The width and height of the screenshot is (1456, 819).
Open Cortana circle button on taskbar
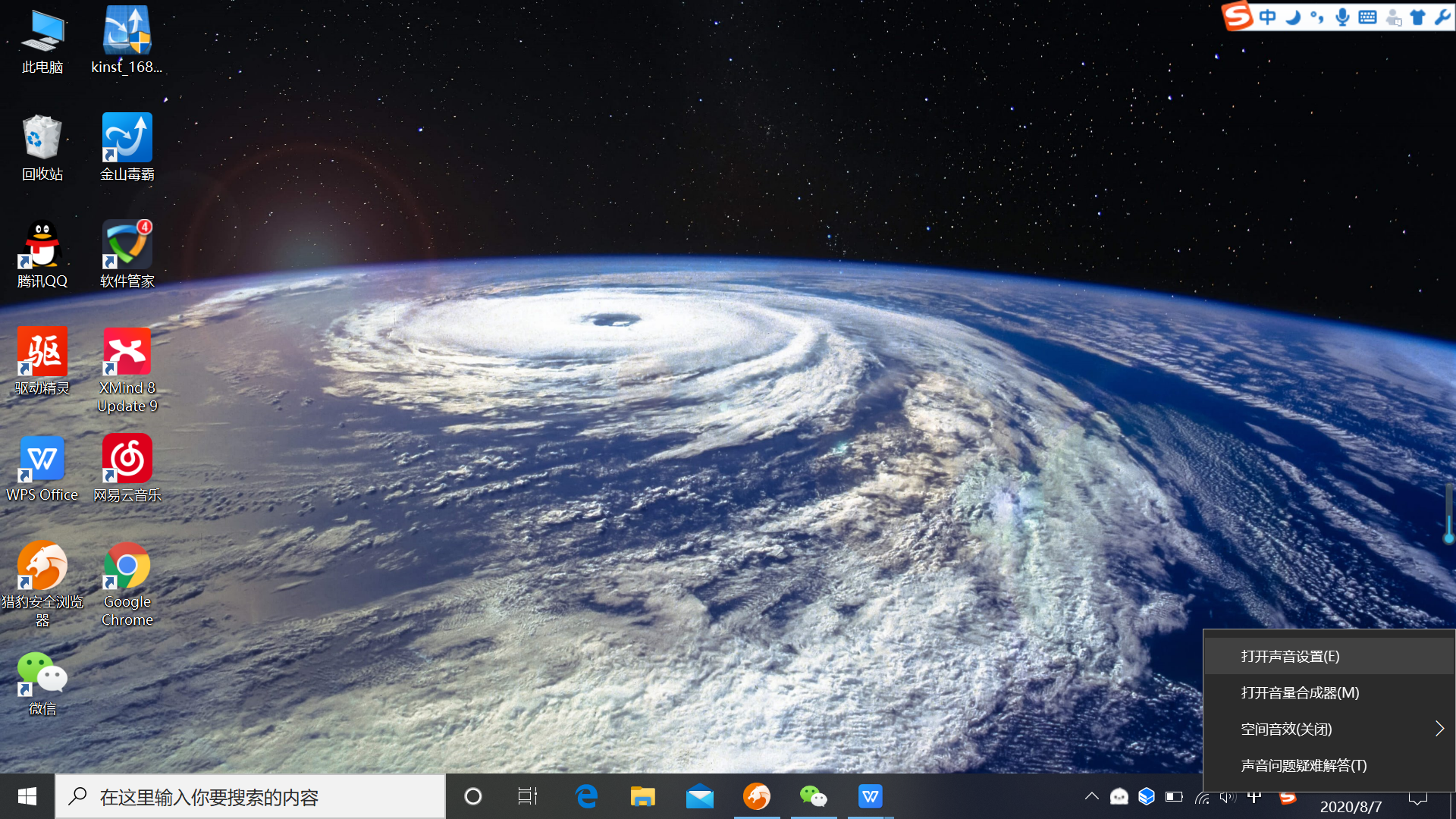(x=472, y=796)
